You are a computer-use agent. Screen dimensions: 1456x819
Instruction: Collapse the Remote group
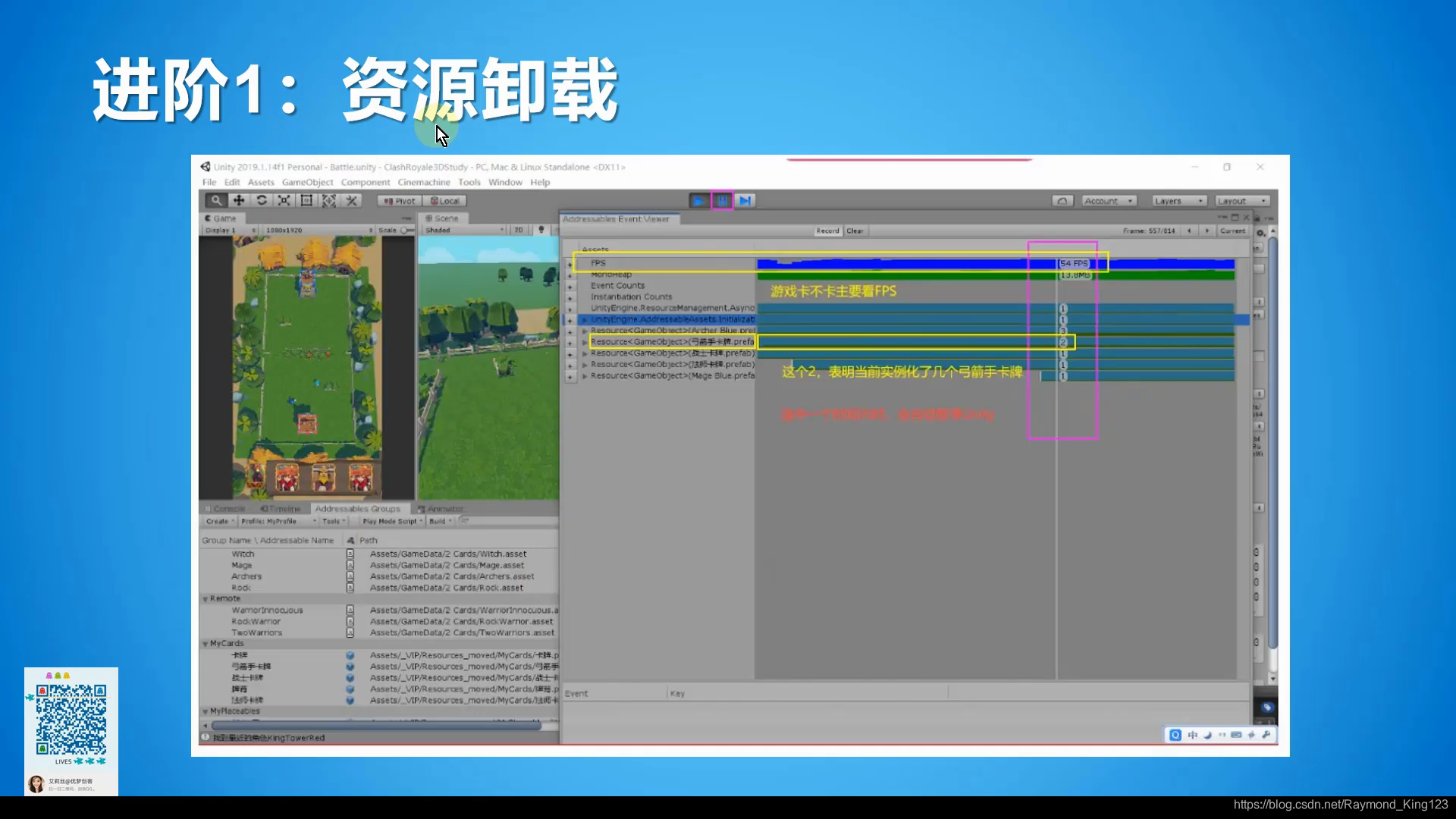point(206,599)
